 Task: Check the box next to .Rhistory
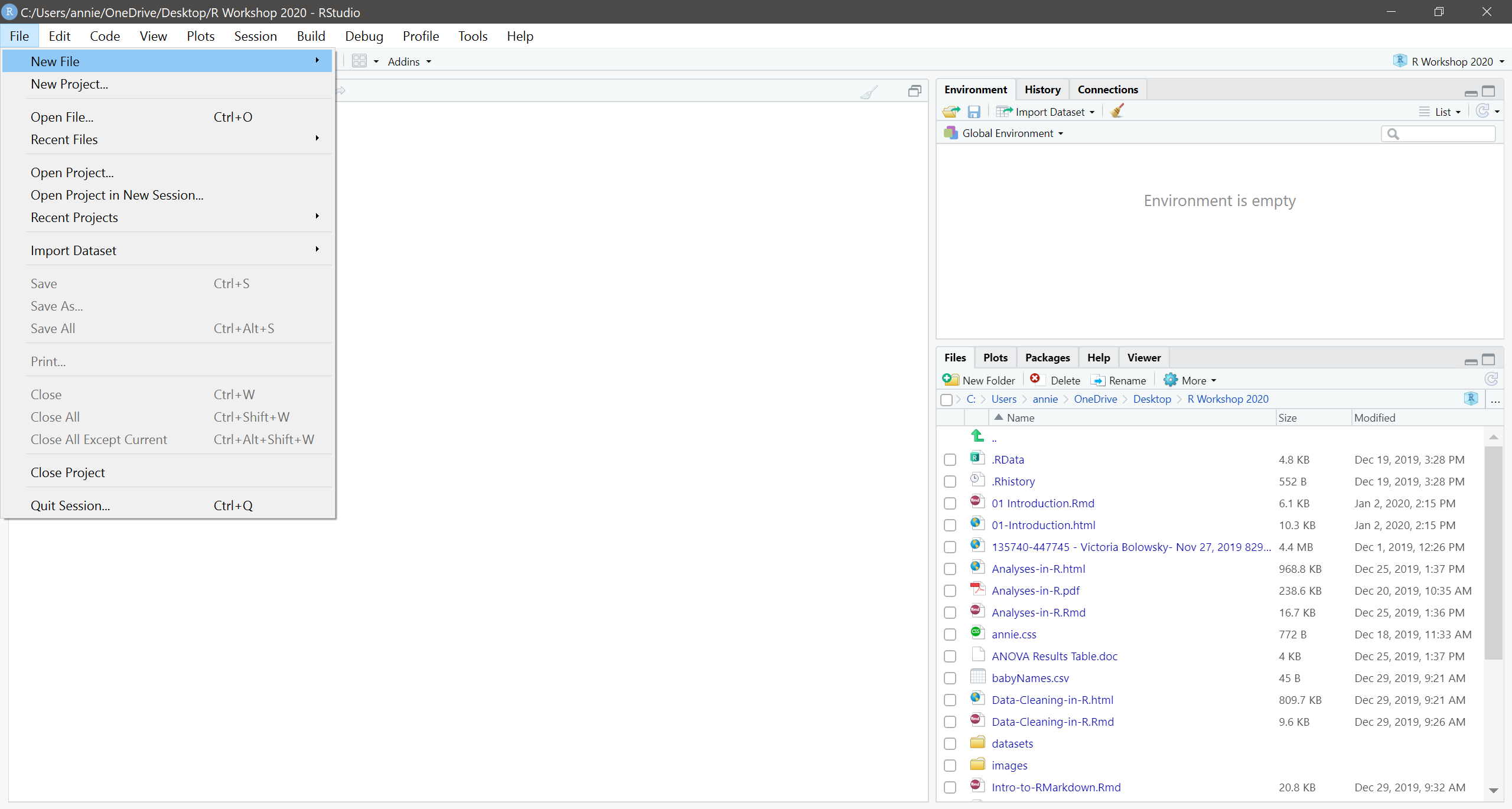[950, 482]
